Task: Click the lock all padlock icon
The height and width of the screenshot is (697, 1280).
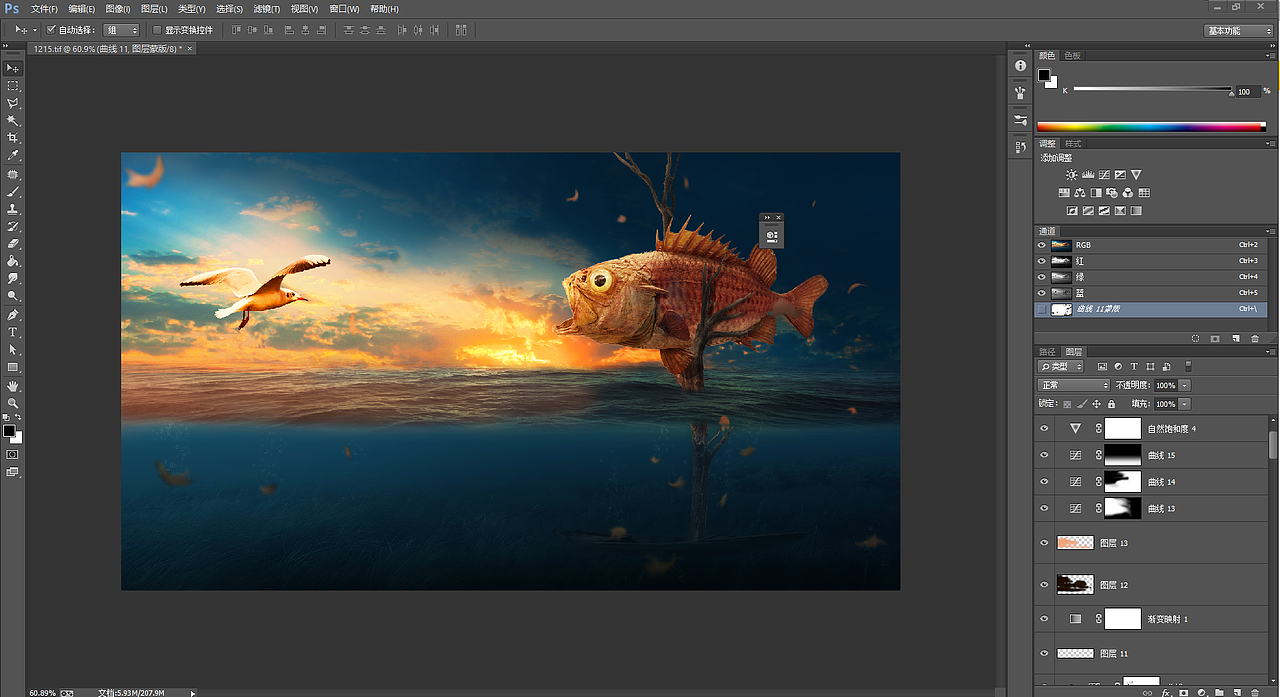Action: pos(1111,404)
